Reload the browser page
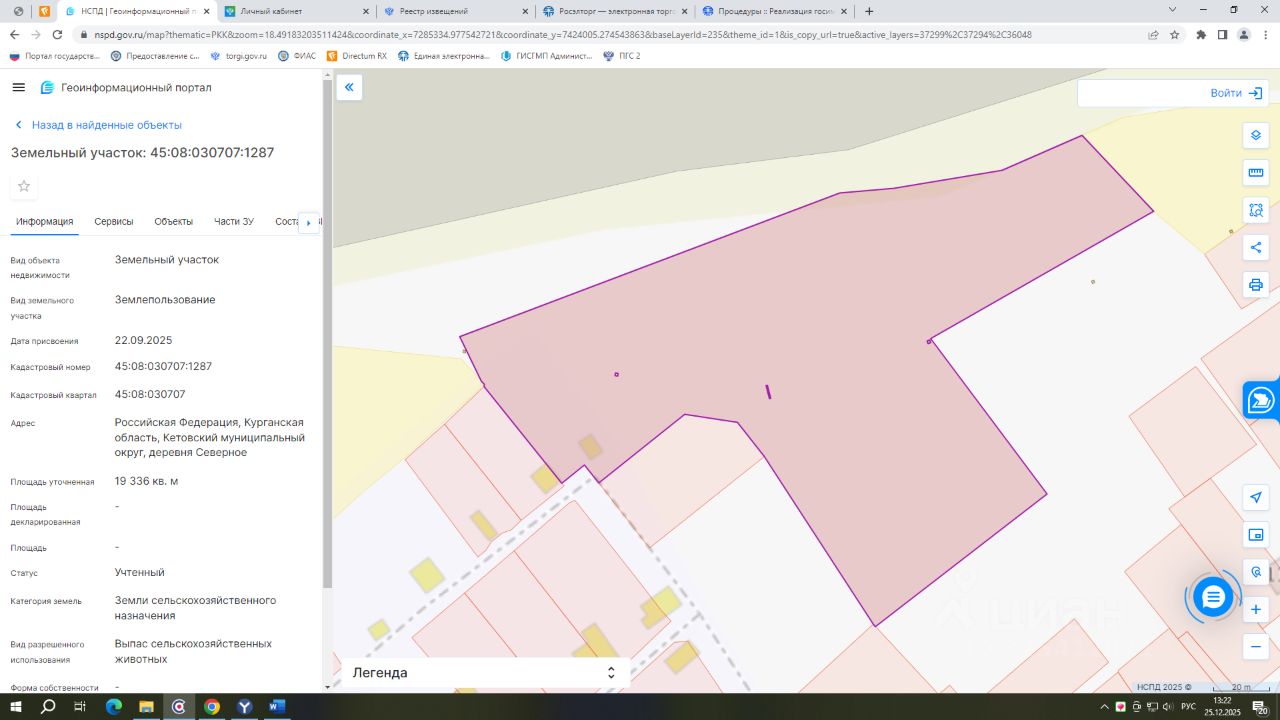1280x720 pixels. pos(57,34)
